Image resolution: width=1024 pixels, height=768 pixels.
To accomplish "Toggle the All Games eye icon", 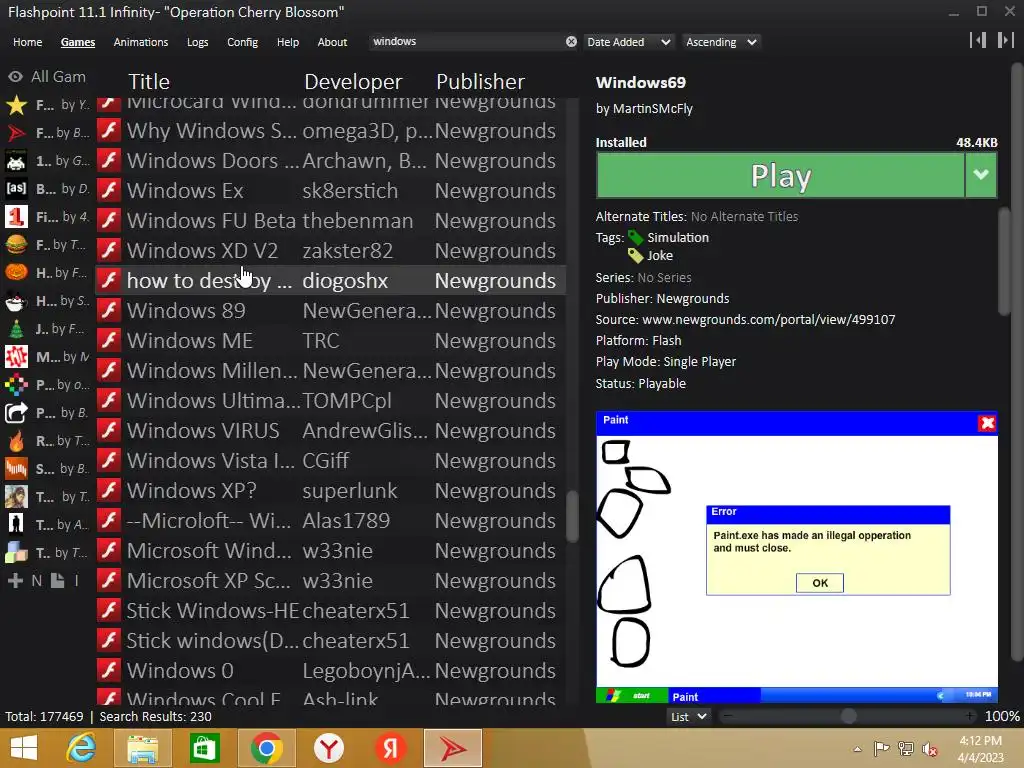I will [15, 77].
